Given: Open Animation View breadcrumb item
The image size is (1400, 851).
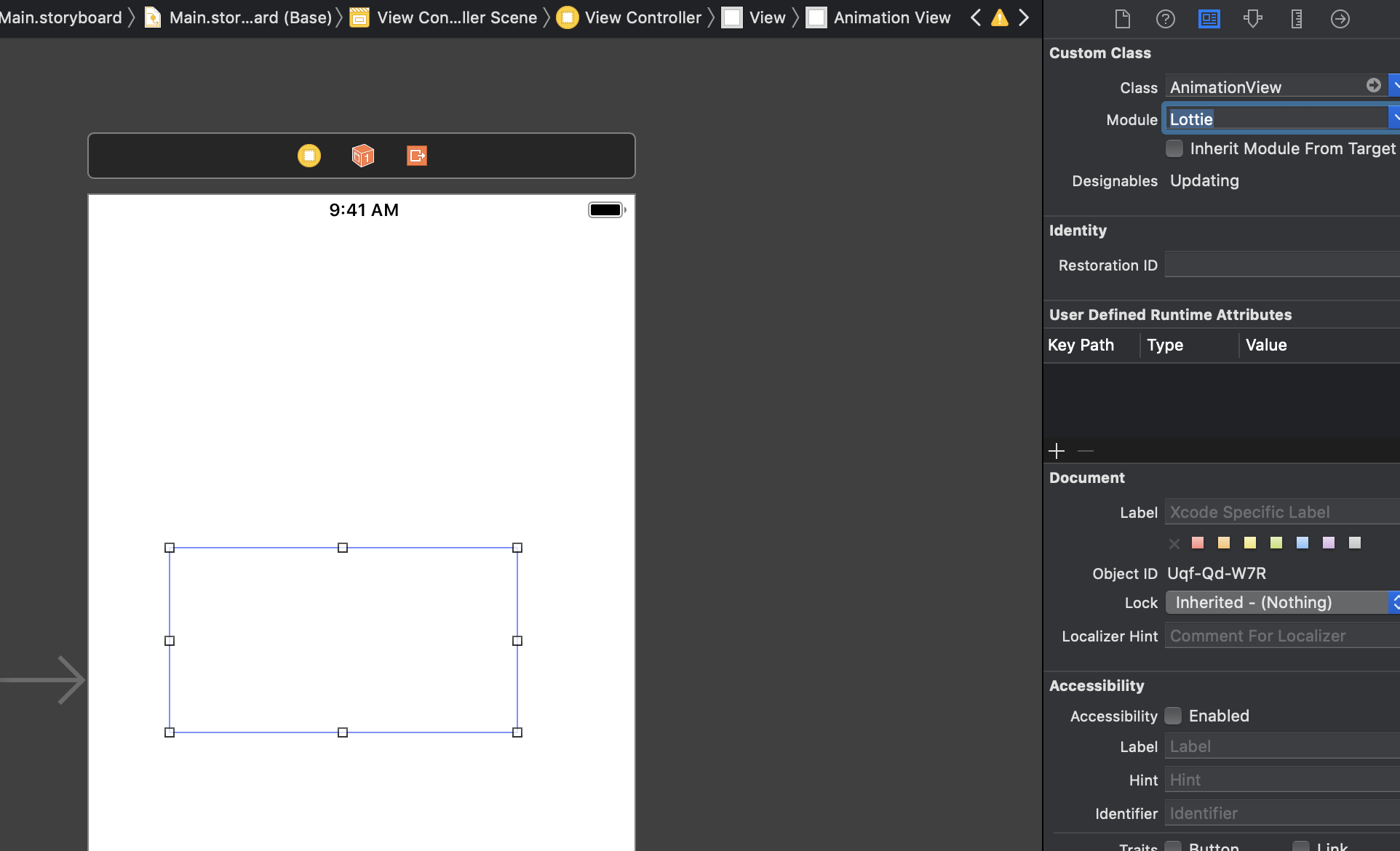Looking at the screenshot, I should (878, 17).
